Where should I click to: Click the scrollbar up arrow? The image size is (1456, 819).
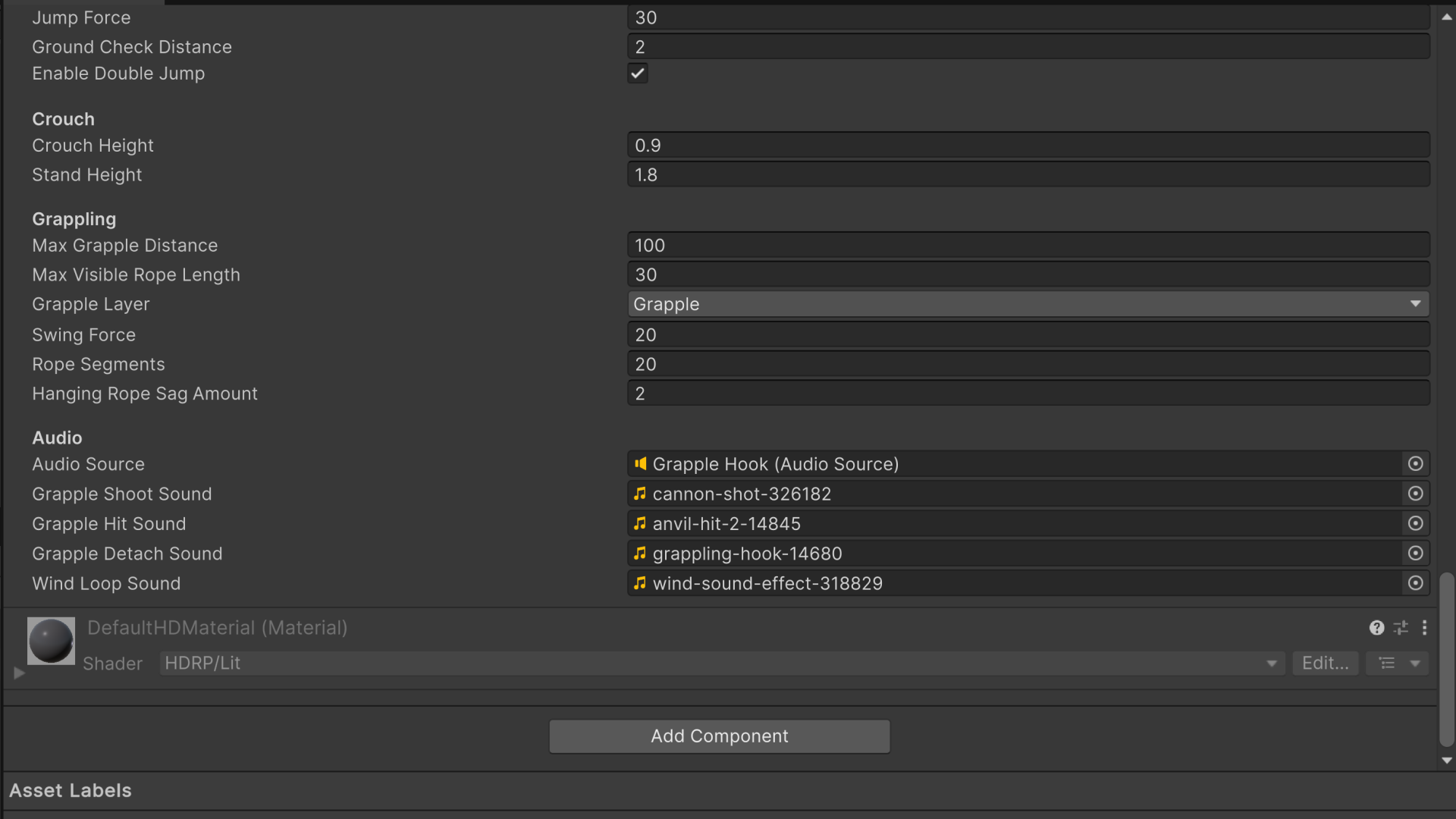pos(1447,17)
